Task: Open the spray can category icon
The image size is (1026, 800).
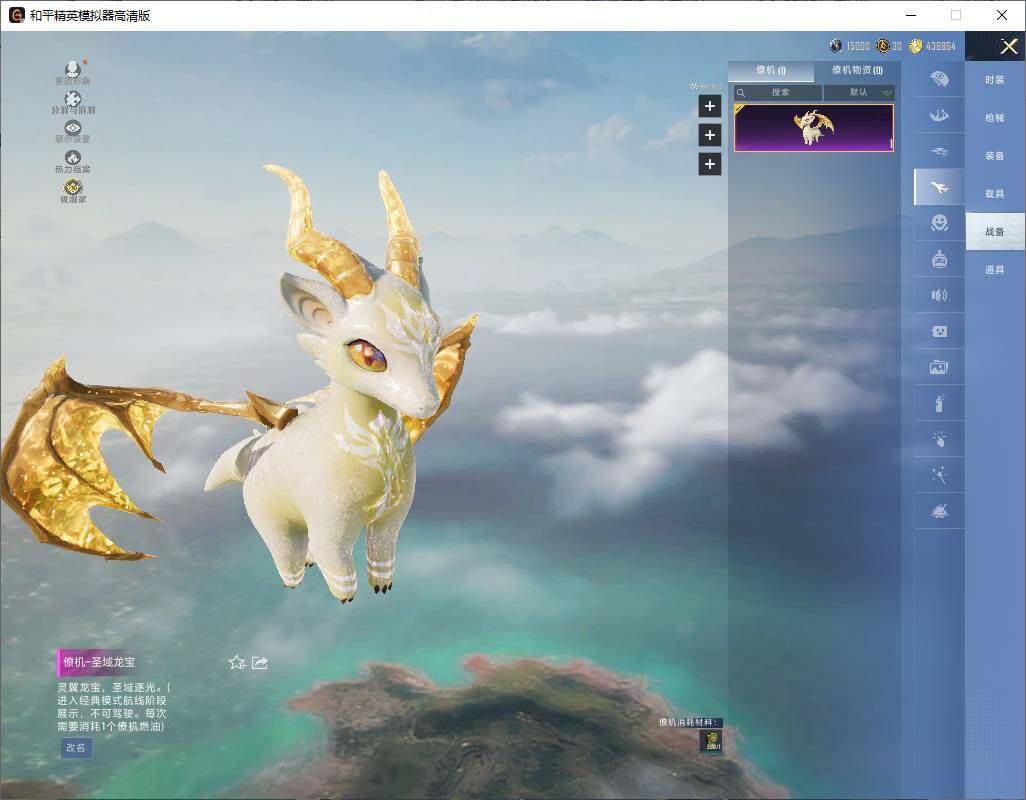Action: [939, 404]
